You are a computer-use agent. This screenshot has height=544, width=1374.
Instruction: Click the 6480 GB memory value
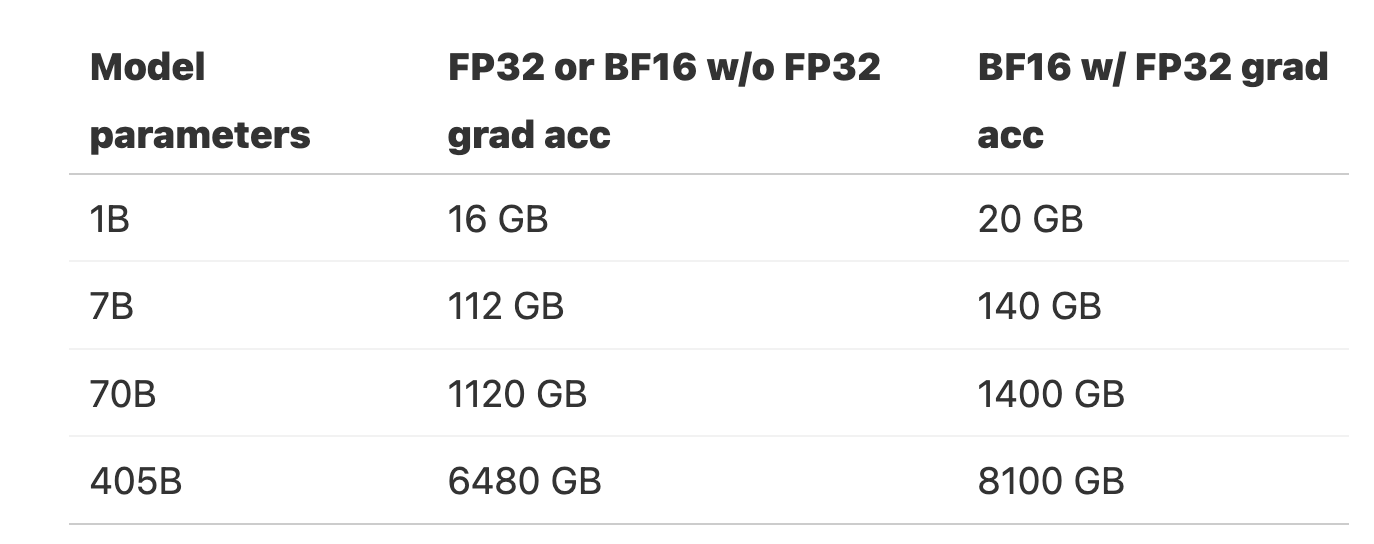[x=524, y=481]
